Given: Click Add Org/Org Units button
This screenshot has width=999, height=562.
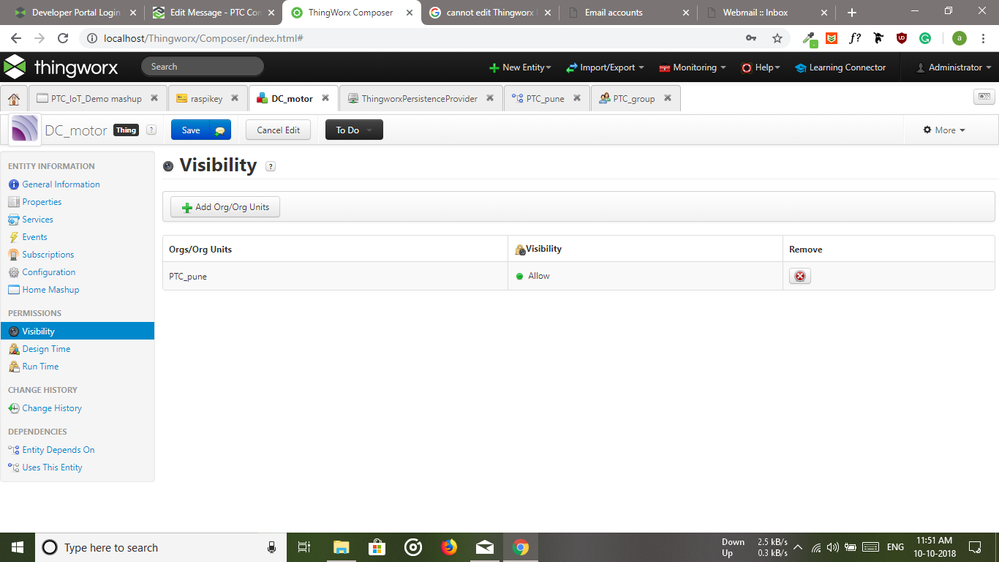Looking at the screenshot, I should pyautogui.click(x=225, y=207).
